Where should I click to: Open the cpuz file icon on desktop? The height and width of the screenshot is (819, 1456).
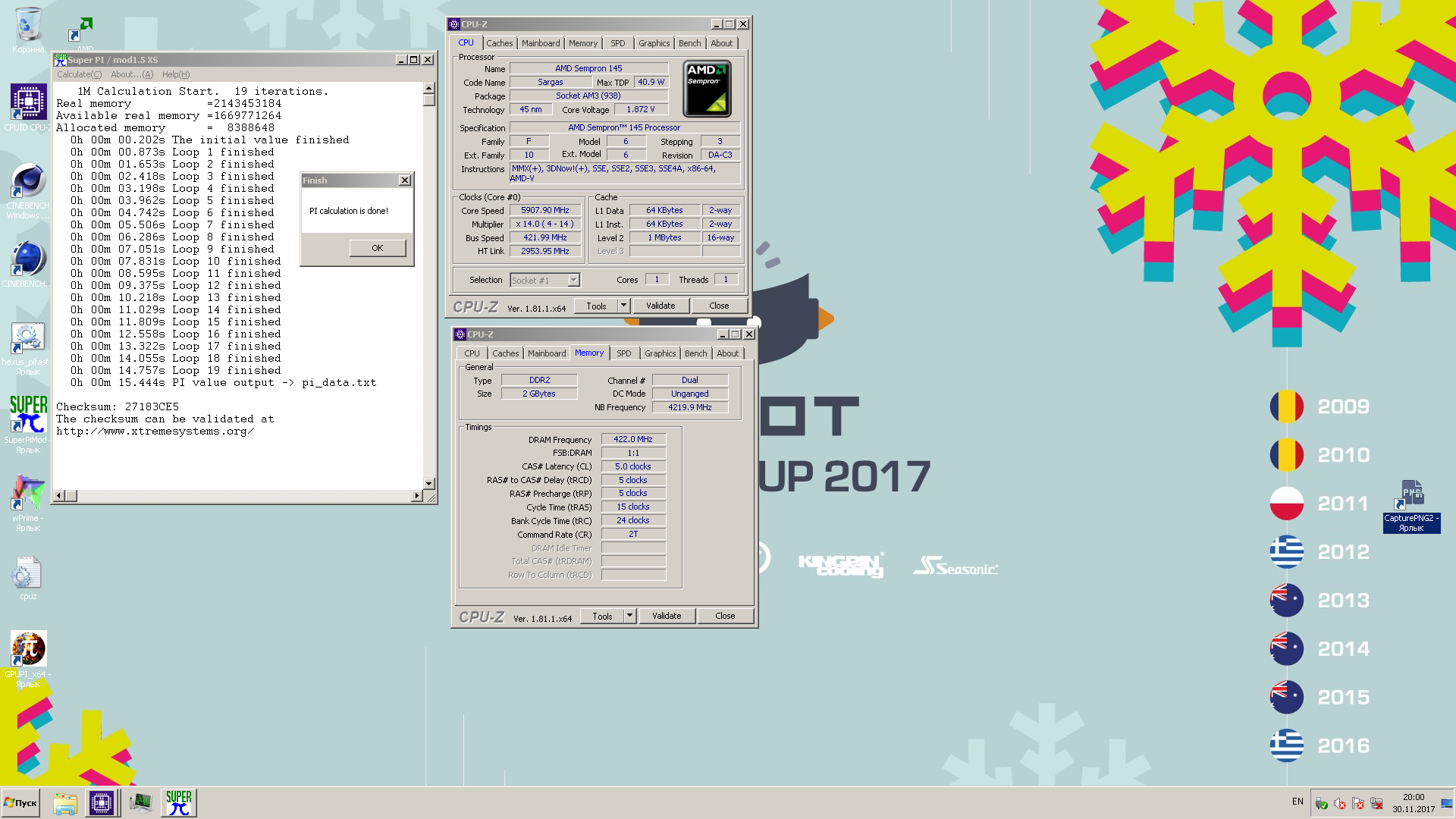[28, 577]
